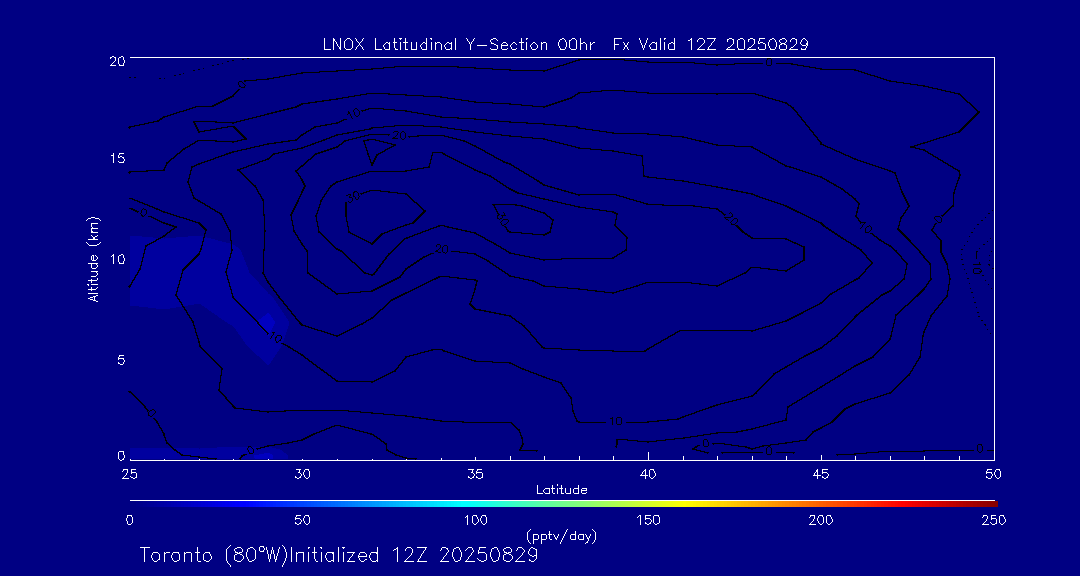Pick the '50' label under the color scale
1080x576 pixels.
click(302, 520)
